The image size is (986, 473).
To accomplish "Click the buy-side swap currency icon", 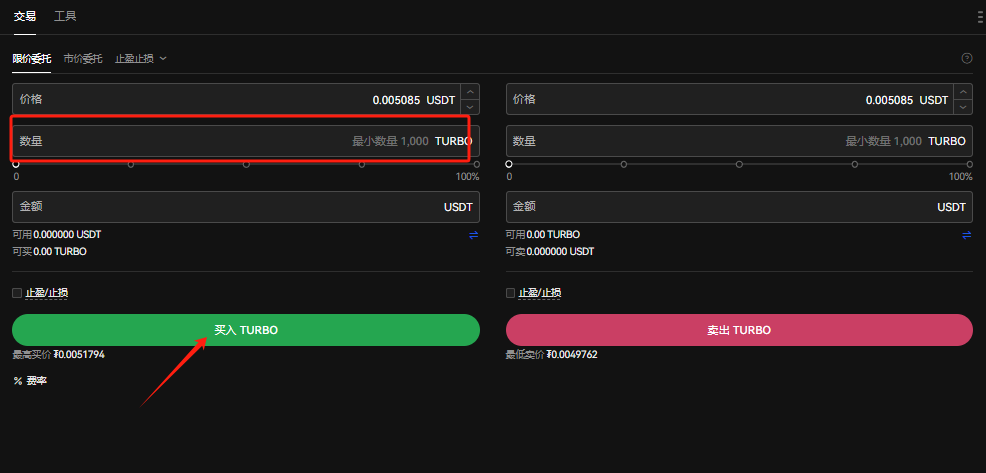I will click(x=474, y=235).
